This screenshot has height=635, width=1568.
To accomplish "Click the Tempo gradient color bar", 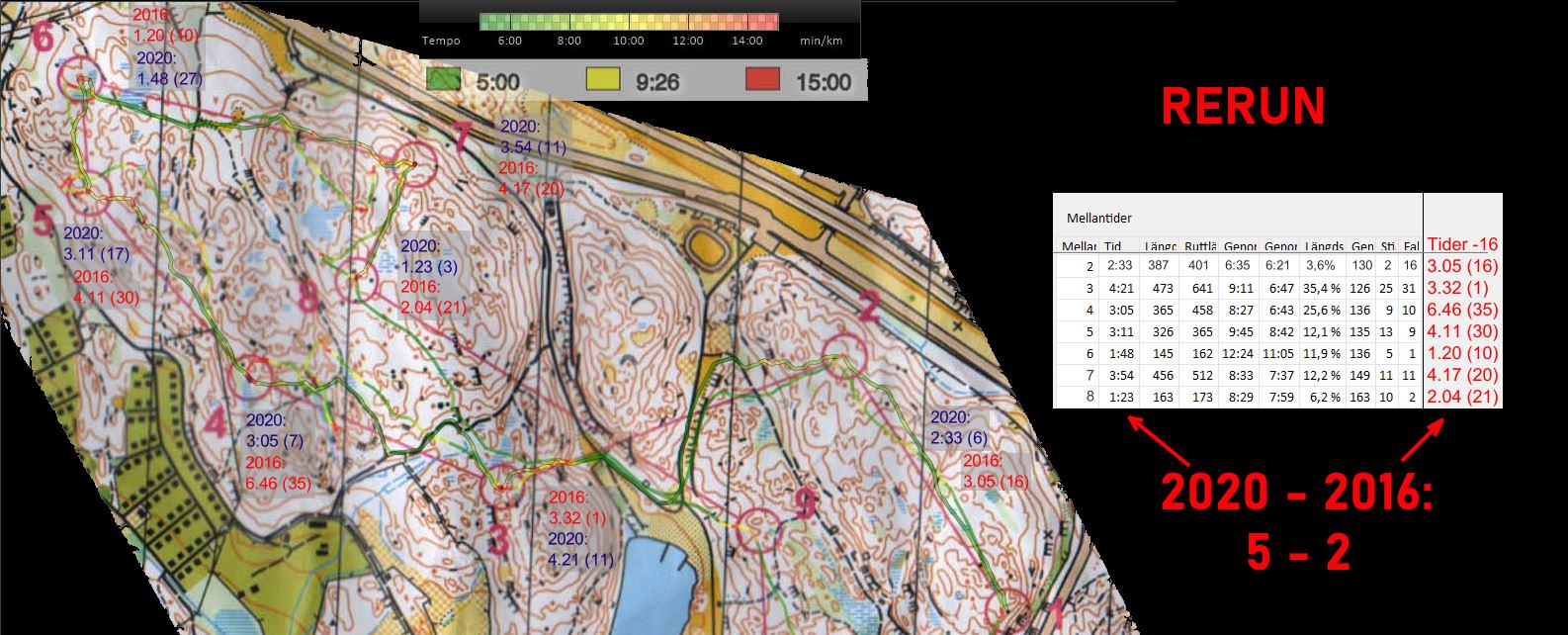I will 629,22.
